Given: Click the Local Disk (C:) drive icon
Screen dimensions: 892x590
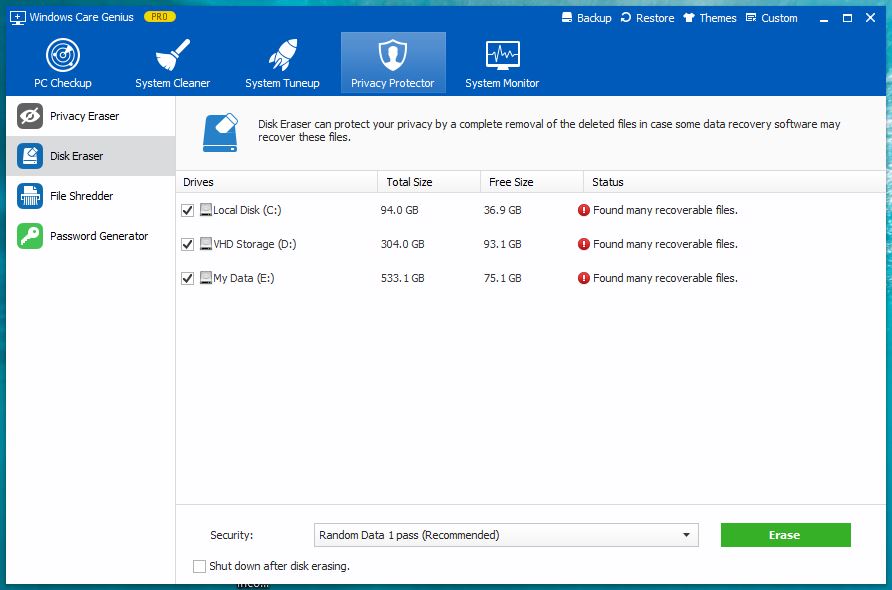Looking at the screenshot, I should coord(205,210).
